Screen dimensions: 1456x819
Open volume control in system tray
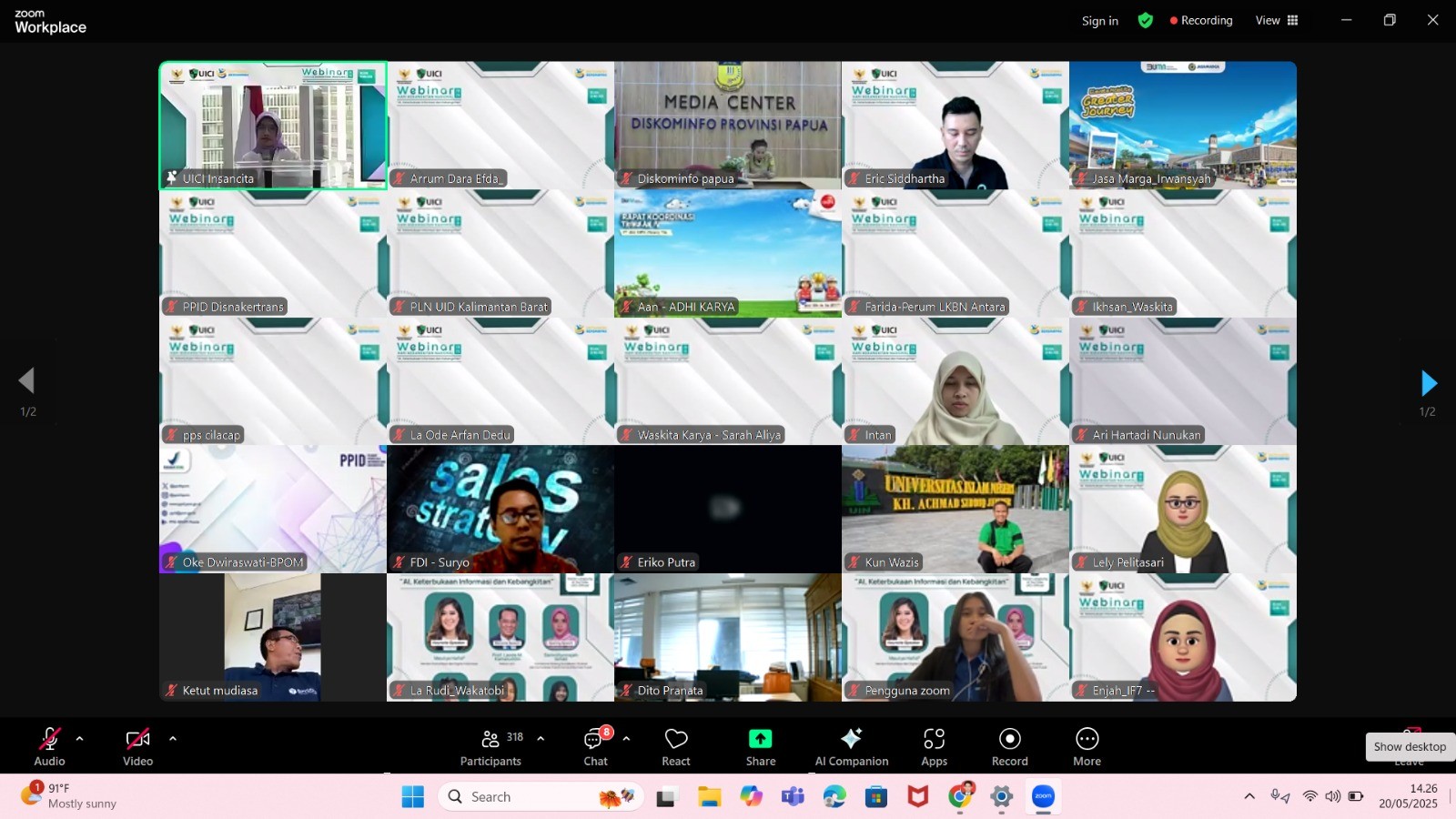pos(1332,796)
